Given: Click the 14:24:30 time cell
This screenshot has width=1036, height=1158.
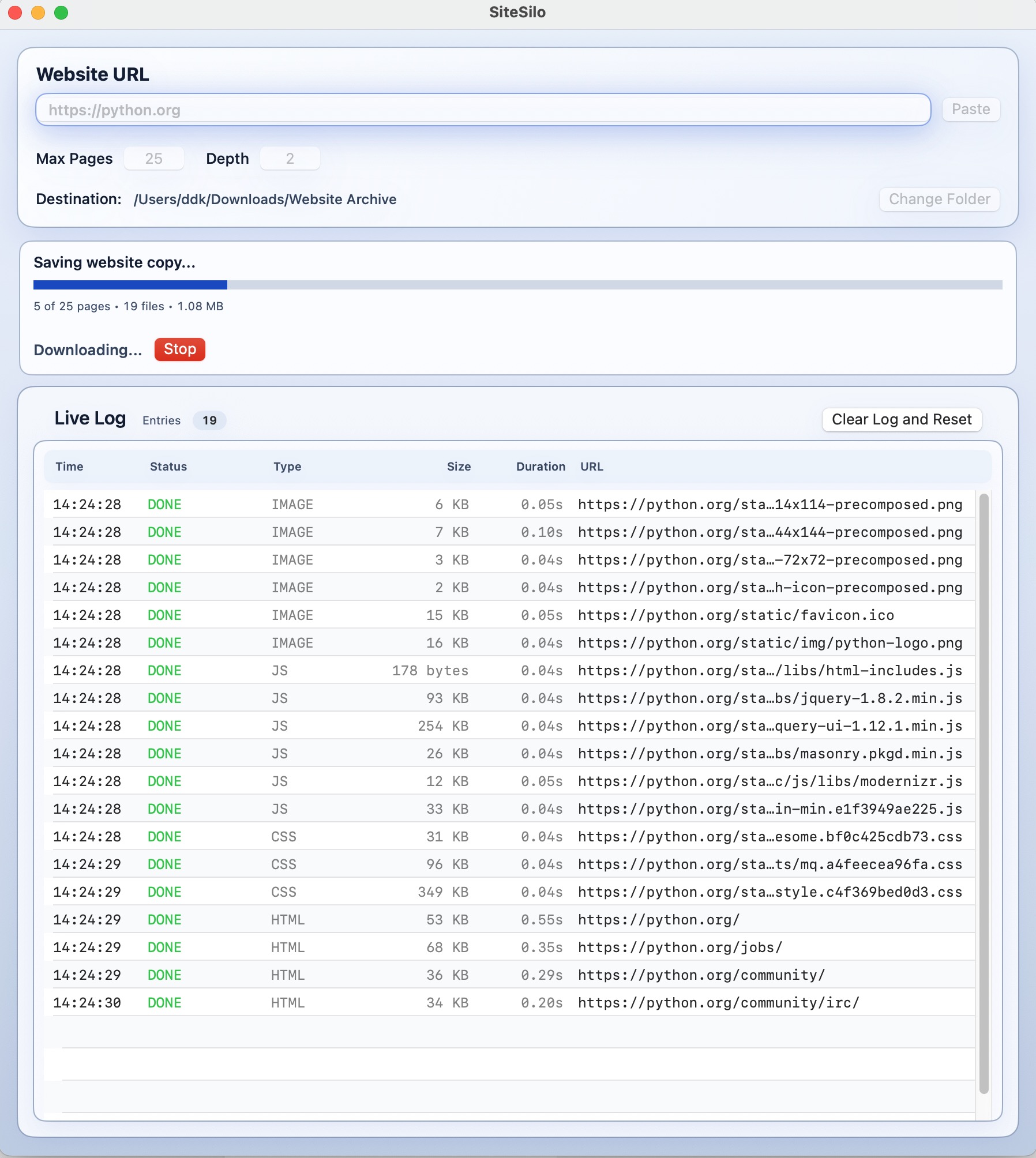Looking at the screenshot, I should click(x=87, y=1003).
